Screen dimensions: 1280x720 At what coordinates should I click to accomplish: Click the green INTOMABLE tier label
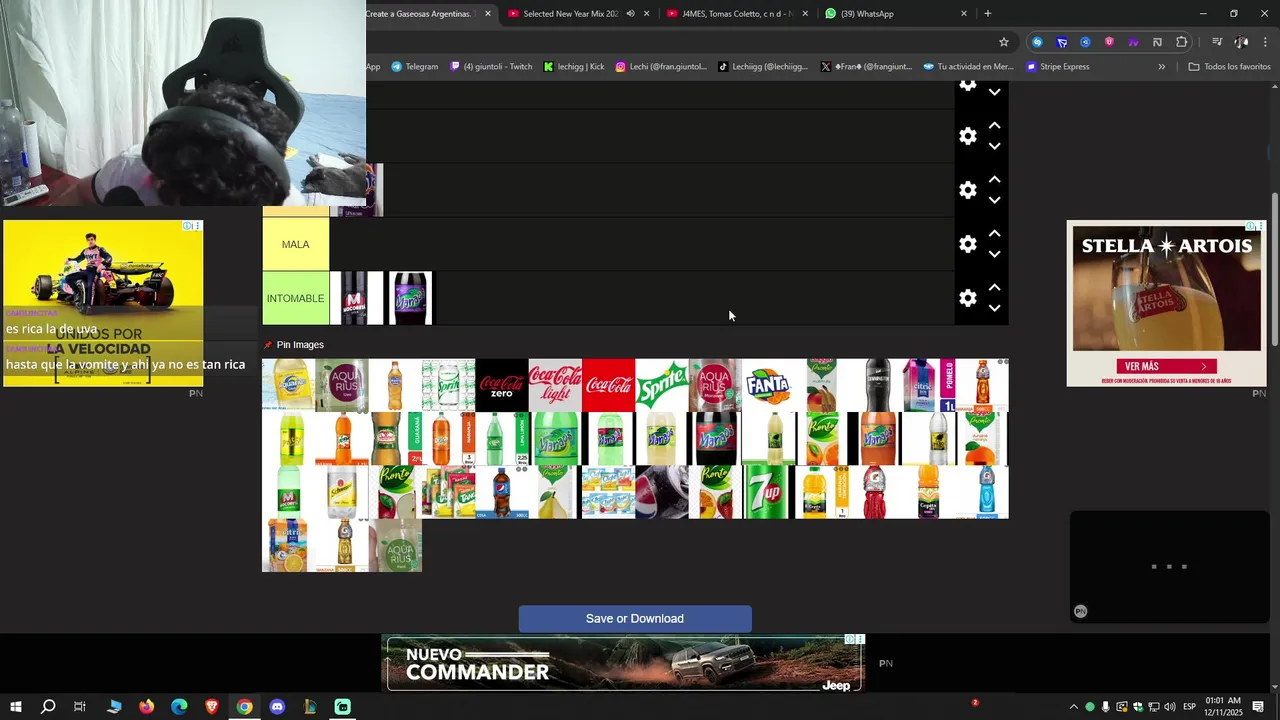pyautogui.click(x=295, y=298)
